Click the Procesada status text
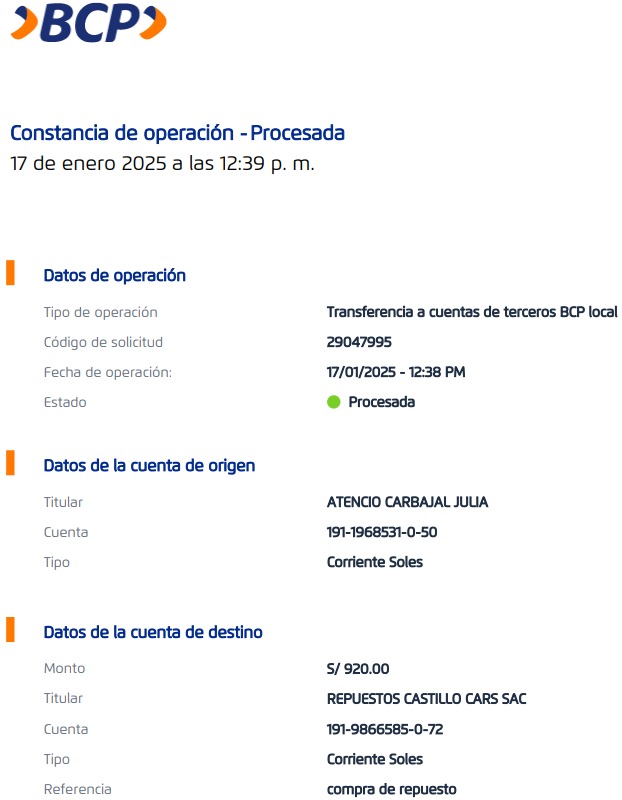The width and height of the screenshot is (622, 800). click(381, 402)
